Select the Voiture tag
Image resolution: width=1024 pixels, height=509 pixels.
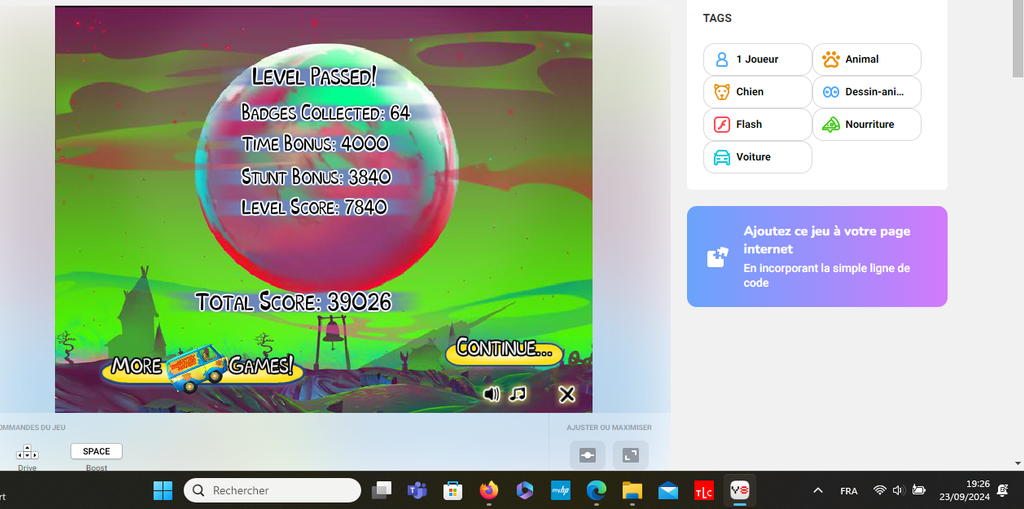[x=757, y=157]
